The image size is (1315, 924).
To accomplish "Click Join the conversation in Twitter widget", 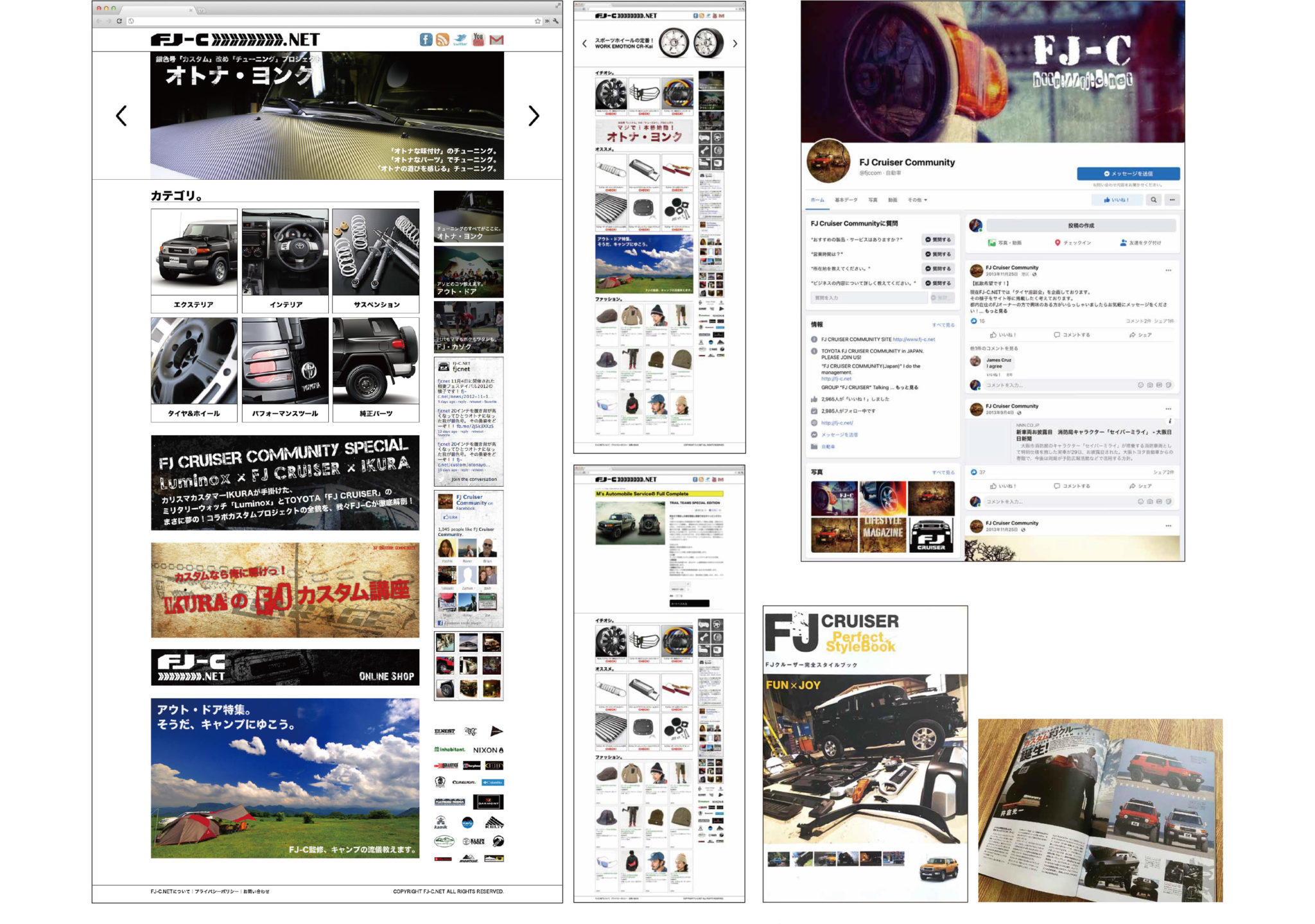I will 473,479.
